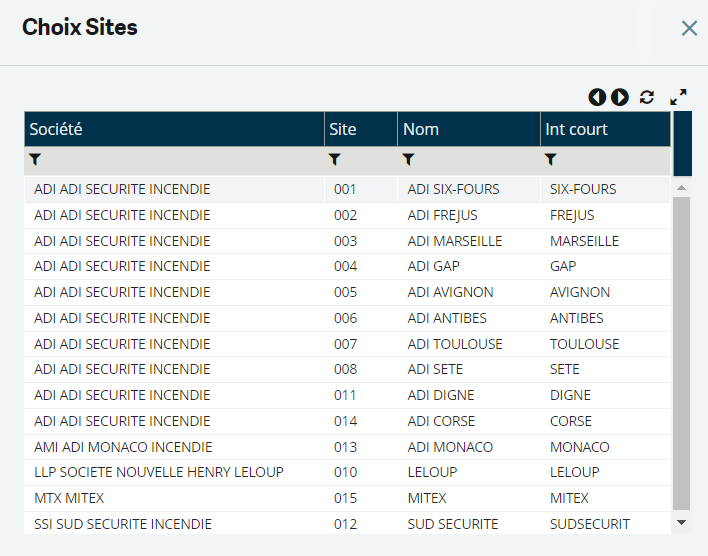
Task: Select the ADI MARSEILLE site row
Action: pyautogui.click(x=454, y=241)
